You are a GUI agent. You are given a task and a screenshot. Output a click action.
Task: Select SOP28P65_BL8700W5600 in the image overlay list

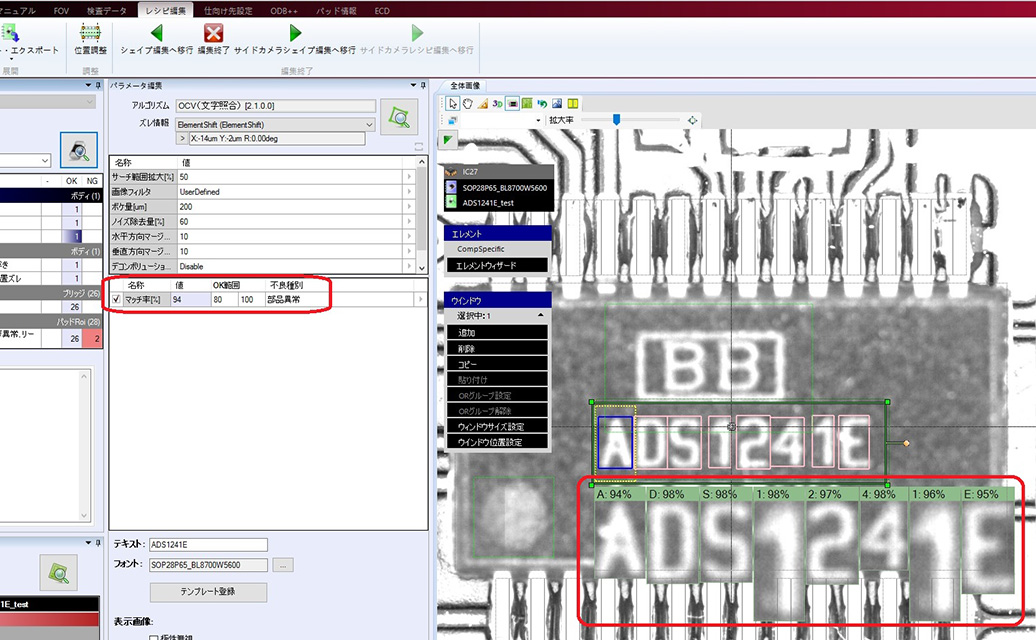pos(505,188)
